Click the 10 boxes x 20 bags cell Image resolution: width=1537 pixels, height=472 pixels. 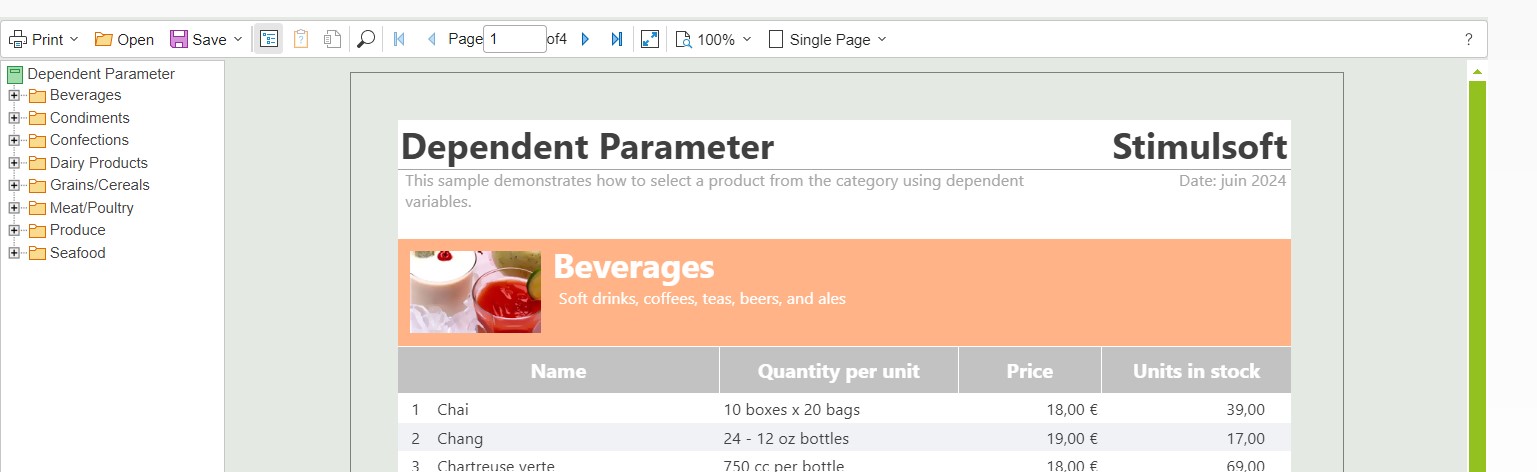(791, 410)
